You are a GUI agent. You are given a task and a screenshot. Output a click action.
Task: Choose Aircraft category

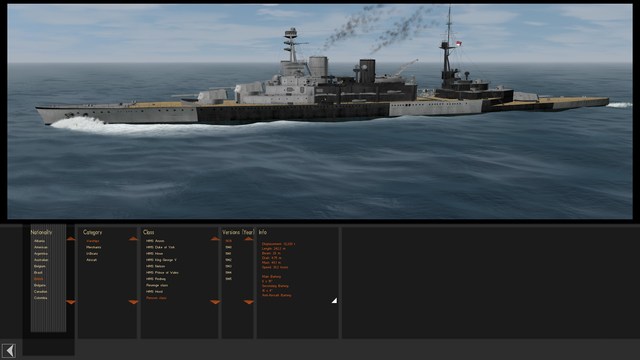tap(91, 260)
